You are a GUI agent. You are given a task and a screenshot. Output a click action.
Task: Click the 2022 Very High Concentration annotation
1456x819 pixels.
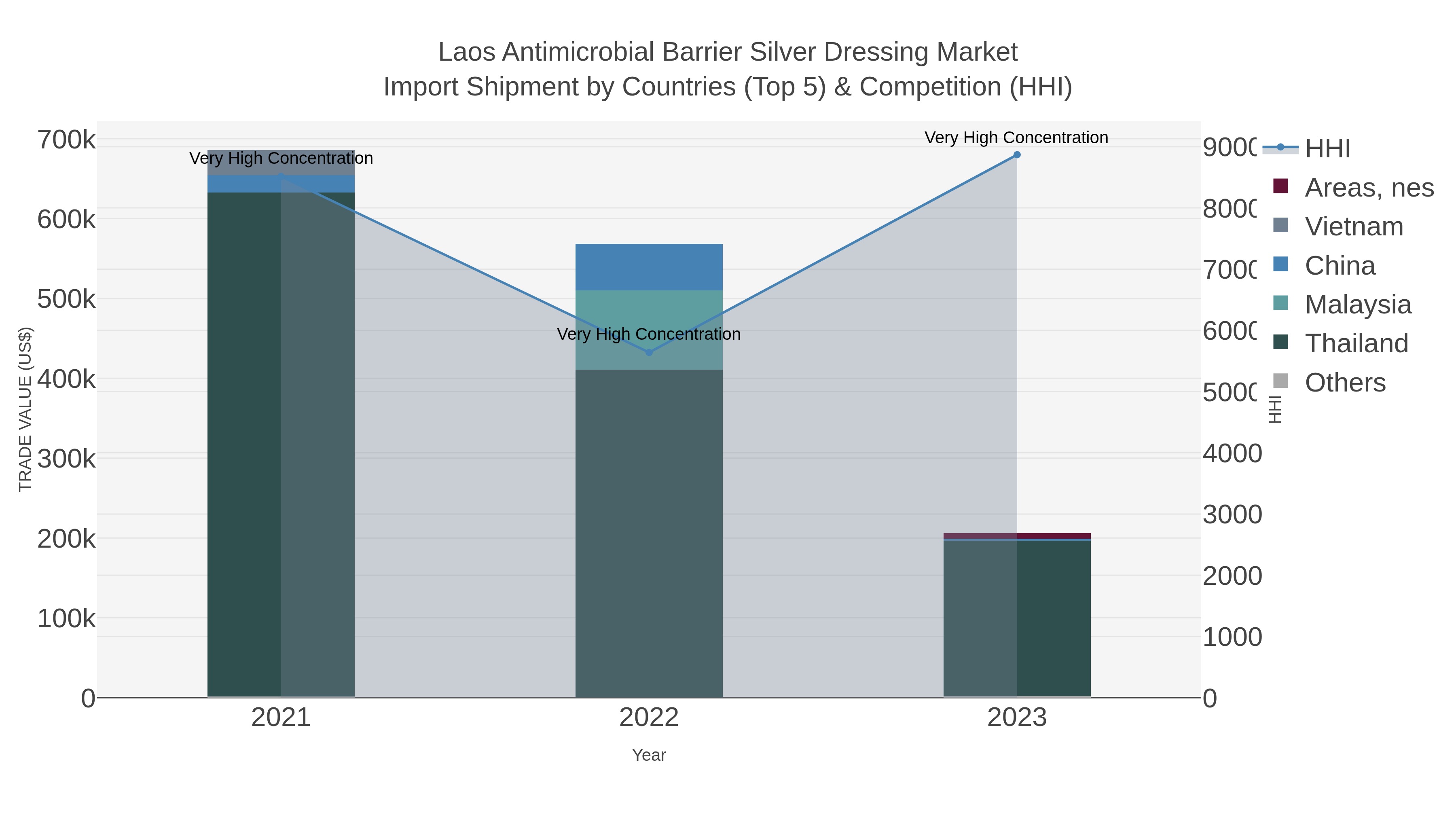[x=649, y=334]
